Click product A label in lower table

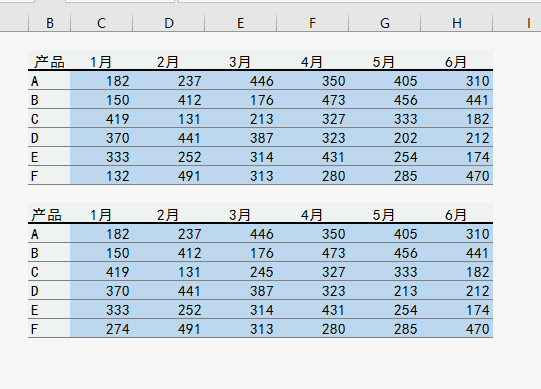click(x=49, y=234)
